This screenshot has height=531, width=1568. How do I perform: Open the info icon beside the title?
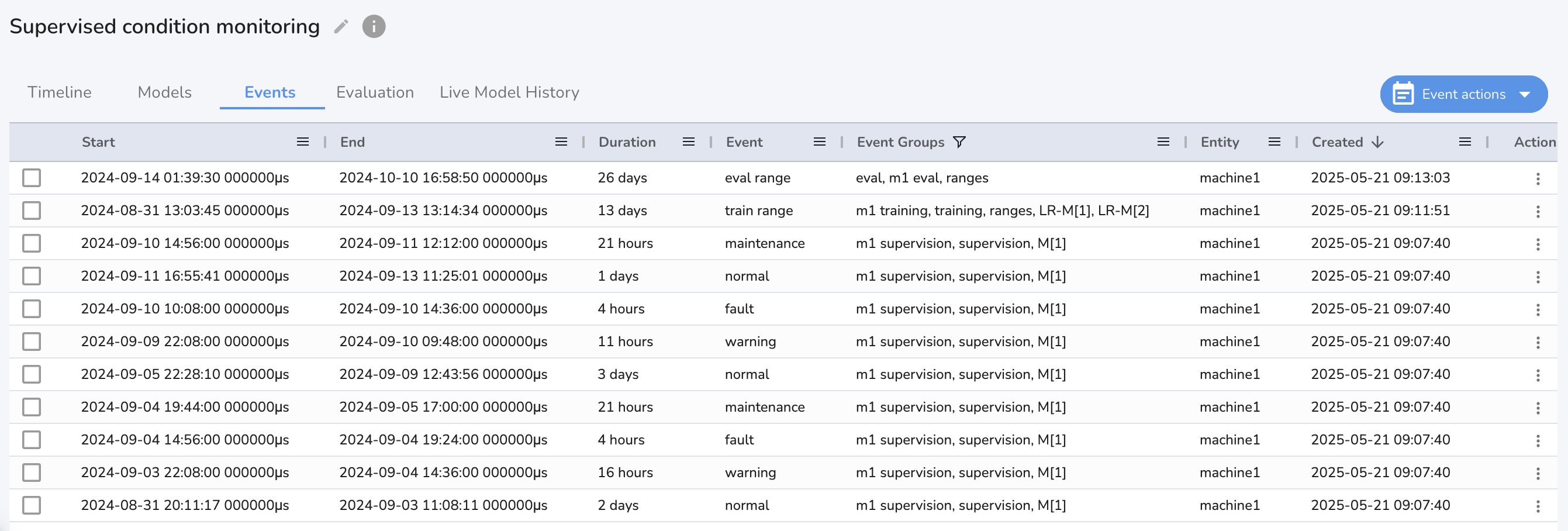(374, 26)
